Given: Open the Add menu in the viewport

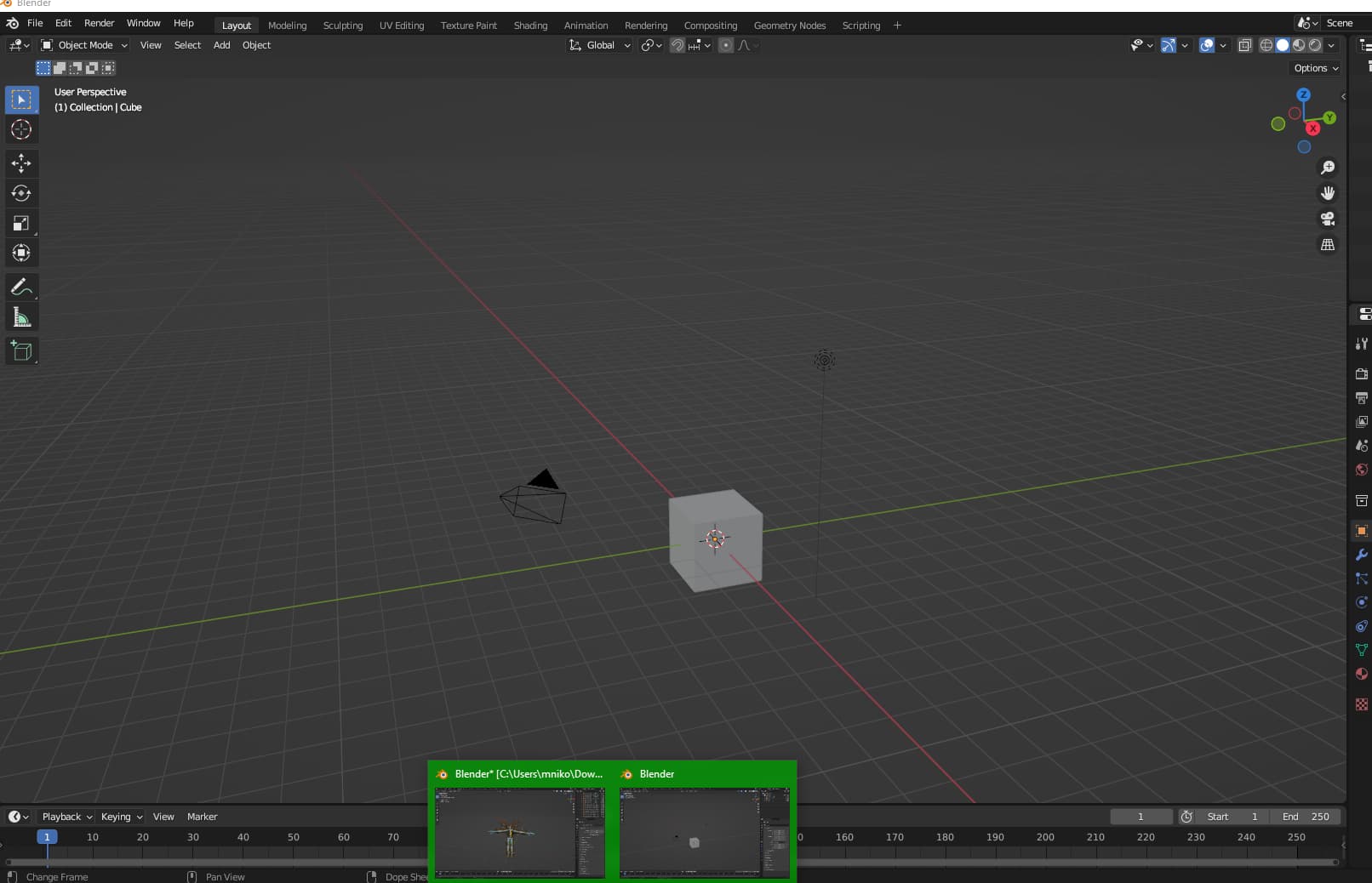Looking at the screenshot, I should (x=221, y=45).
